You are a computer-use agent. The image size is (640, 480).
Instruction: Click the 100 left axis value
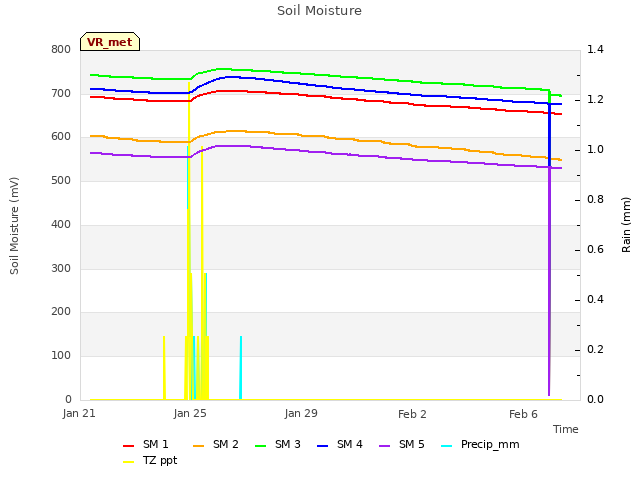61,356
